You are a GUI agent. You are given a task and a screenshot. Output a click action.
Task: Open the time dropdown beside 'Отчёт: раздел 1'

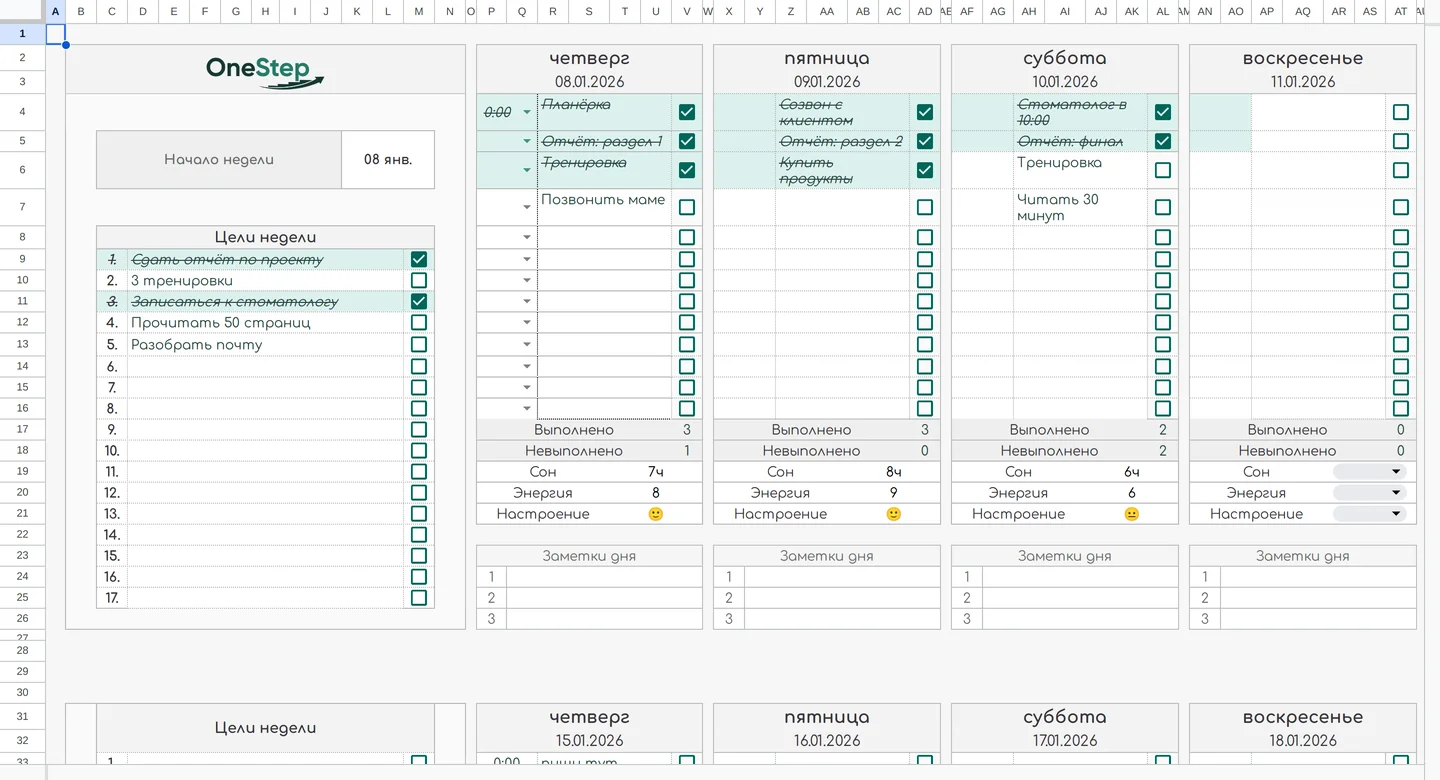(527, 142)
